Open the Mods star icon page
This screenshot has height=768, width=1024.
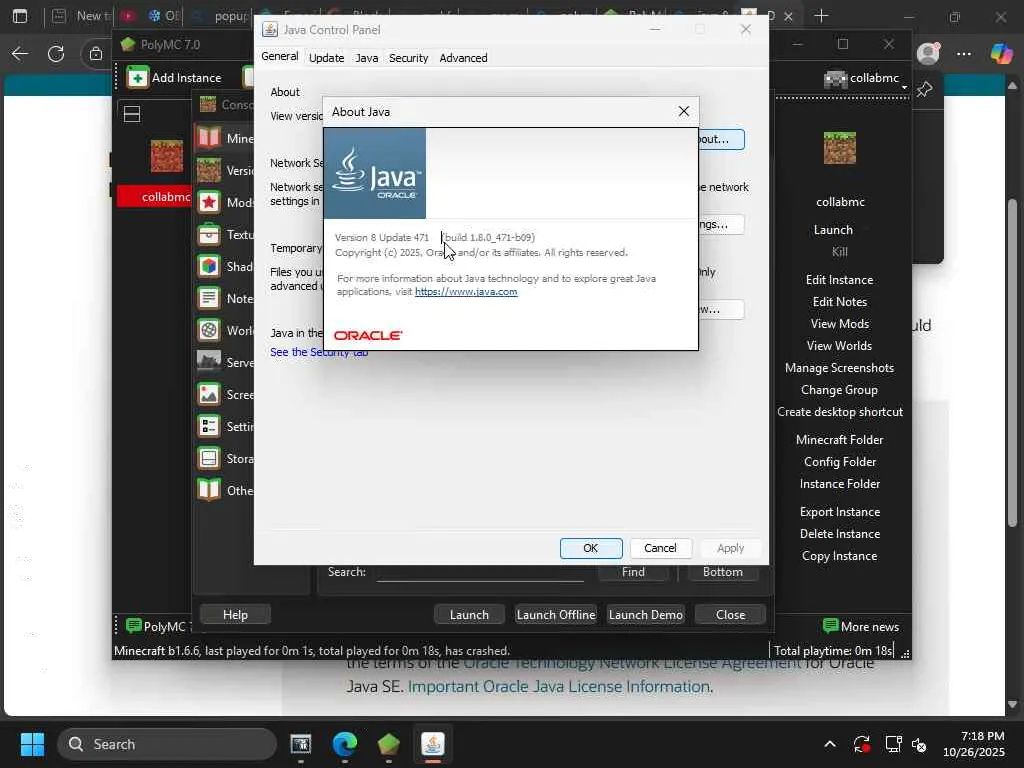pos(209,202)
